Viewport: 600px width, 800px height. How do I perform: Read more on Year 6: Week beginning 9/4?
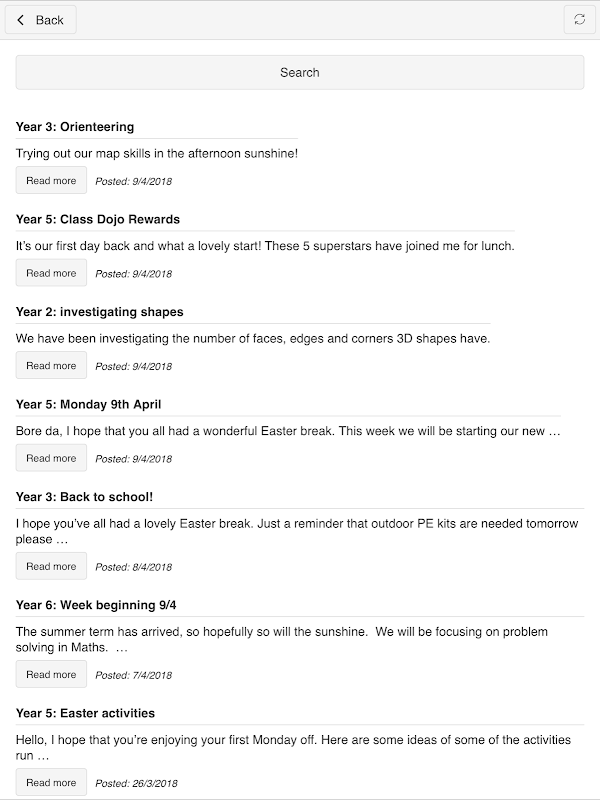(x=51, y=674)
